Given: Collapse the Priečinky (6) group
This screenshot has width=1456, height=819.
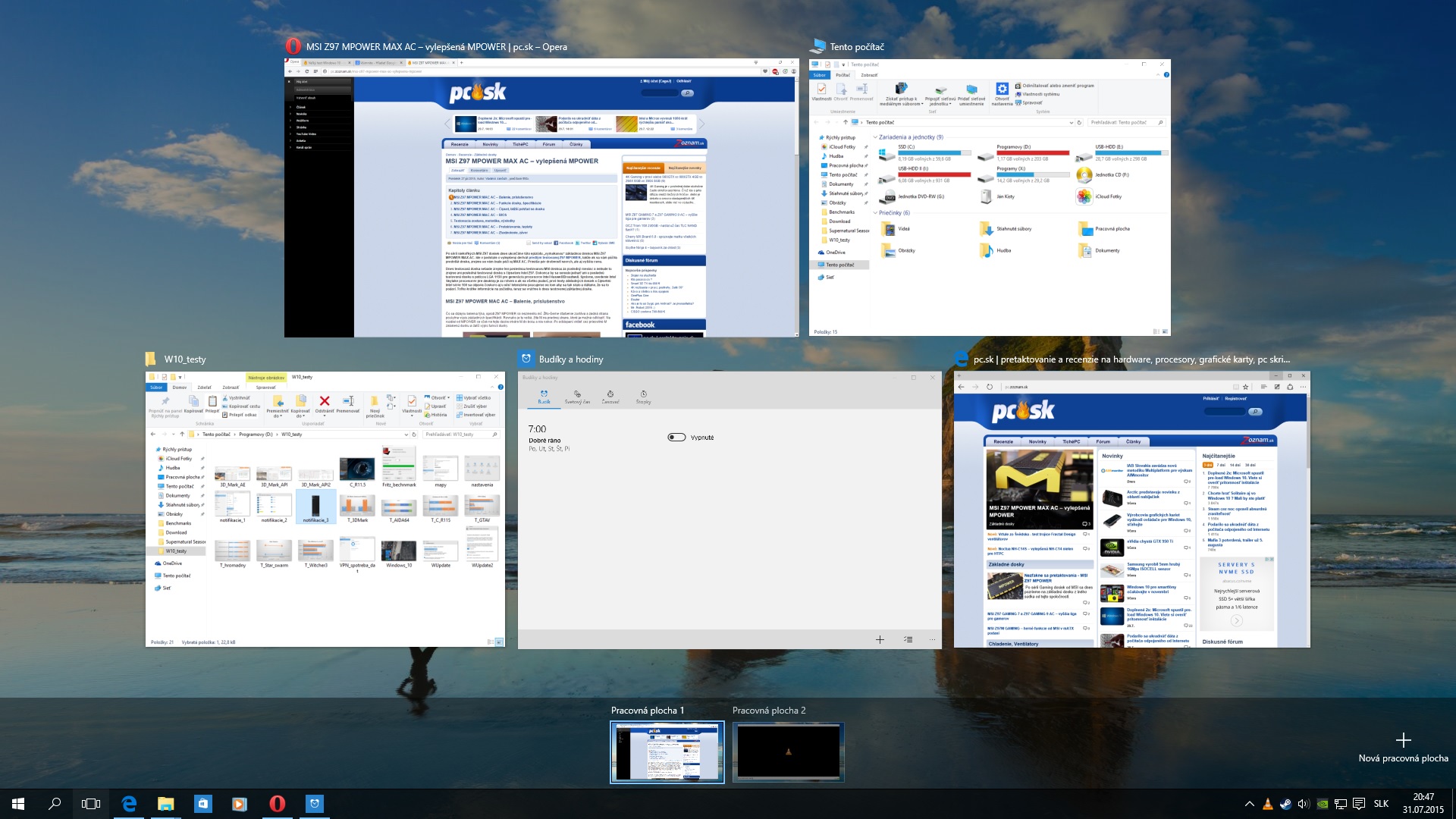Looking at the screenshot, I should pos(875,213).
